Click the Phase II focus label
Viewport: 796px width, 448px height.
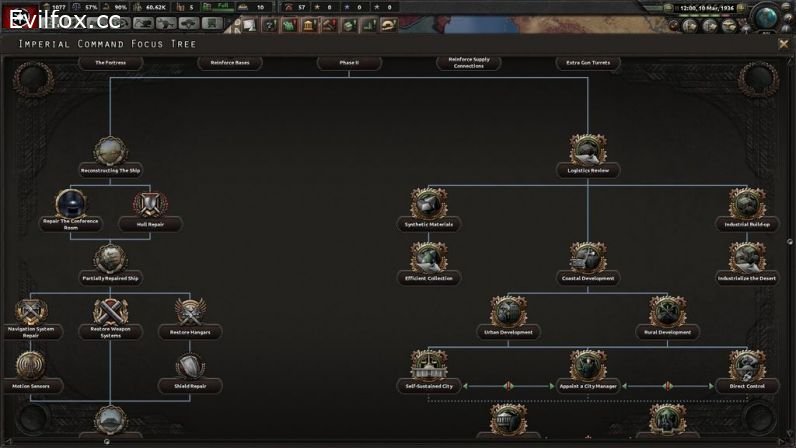349,63
